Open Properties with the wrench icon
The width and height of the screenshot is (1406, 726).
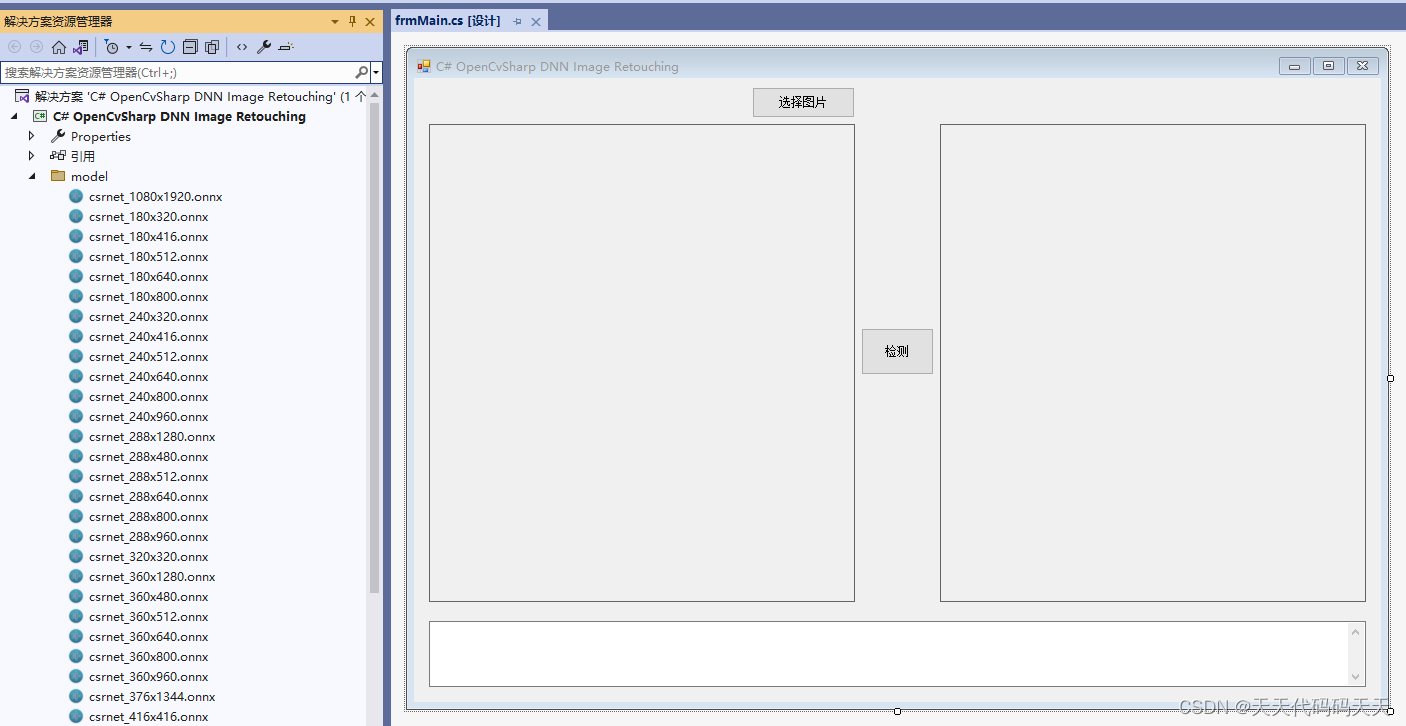pyautogui.click(x=264, y=47)
